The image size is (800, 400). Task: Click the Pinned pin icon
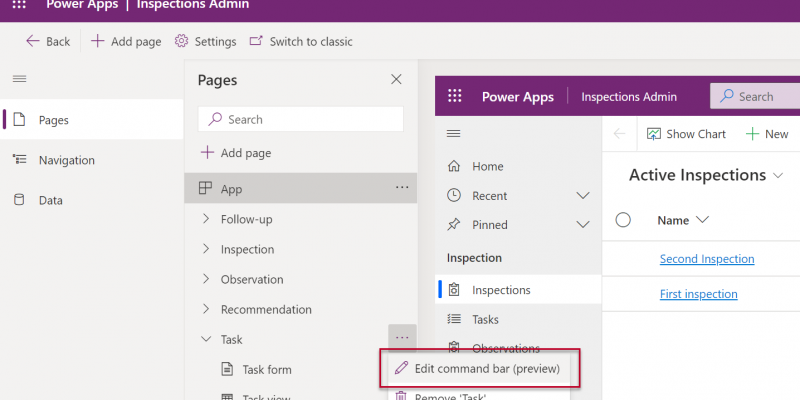[x=454, y=224]
